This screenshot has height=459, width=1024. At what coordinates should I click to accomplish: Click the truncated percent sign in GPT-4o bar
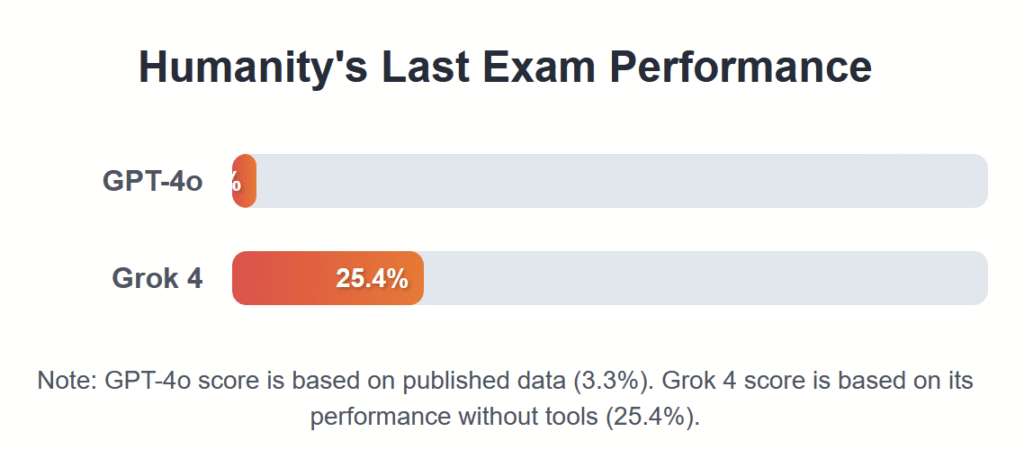[x=237, y=183]
